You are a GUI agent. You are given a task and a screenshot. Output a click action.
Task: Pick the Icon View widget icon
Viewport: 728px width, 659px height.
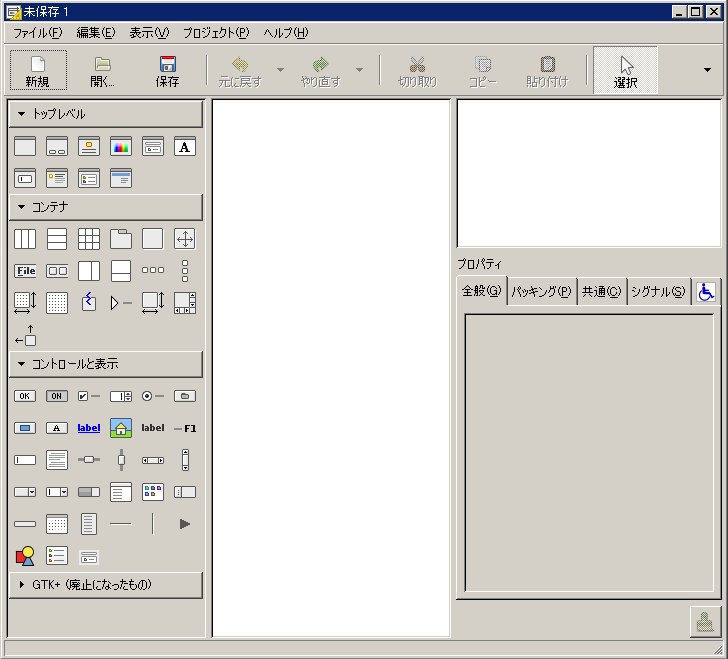153,492
